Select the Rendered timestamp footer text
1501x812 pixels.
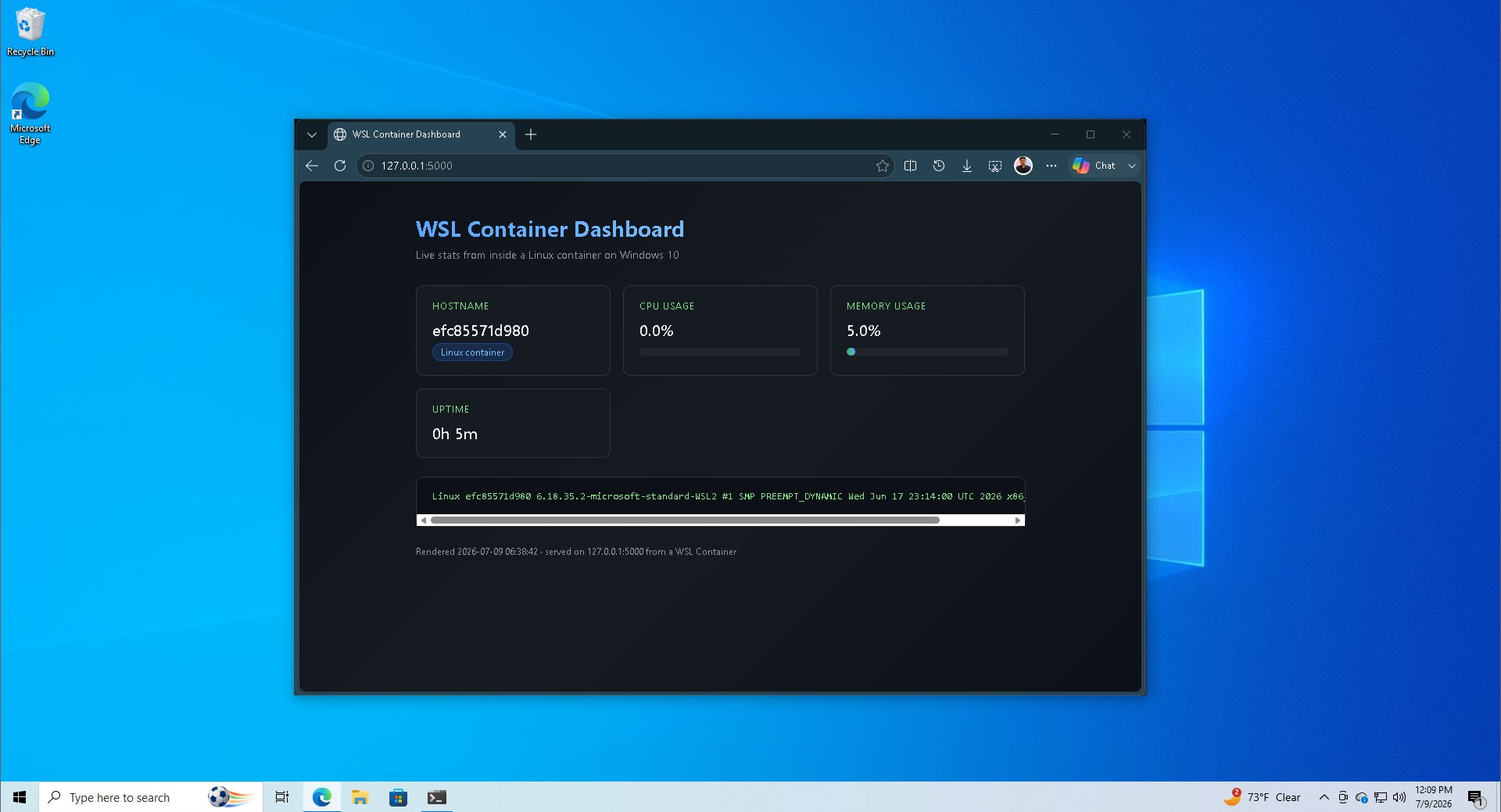pos(576,552)
